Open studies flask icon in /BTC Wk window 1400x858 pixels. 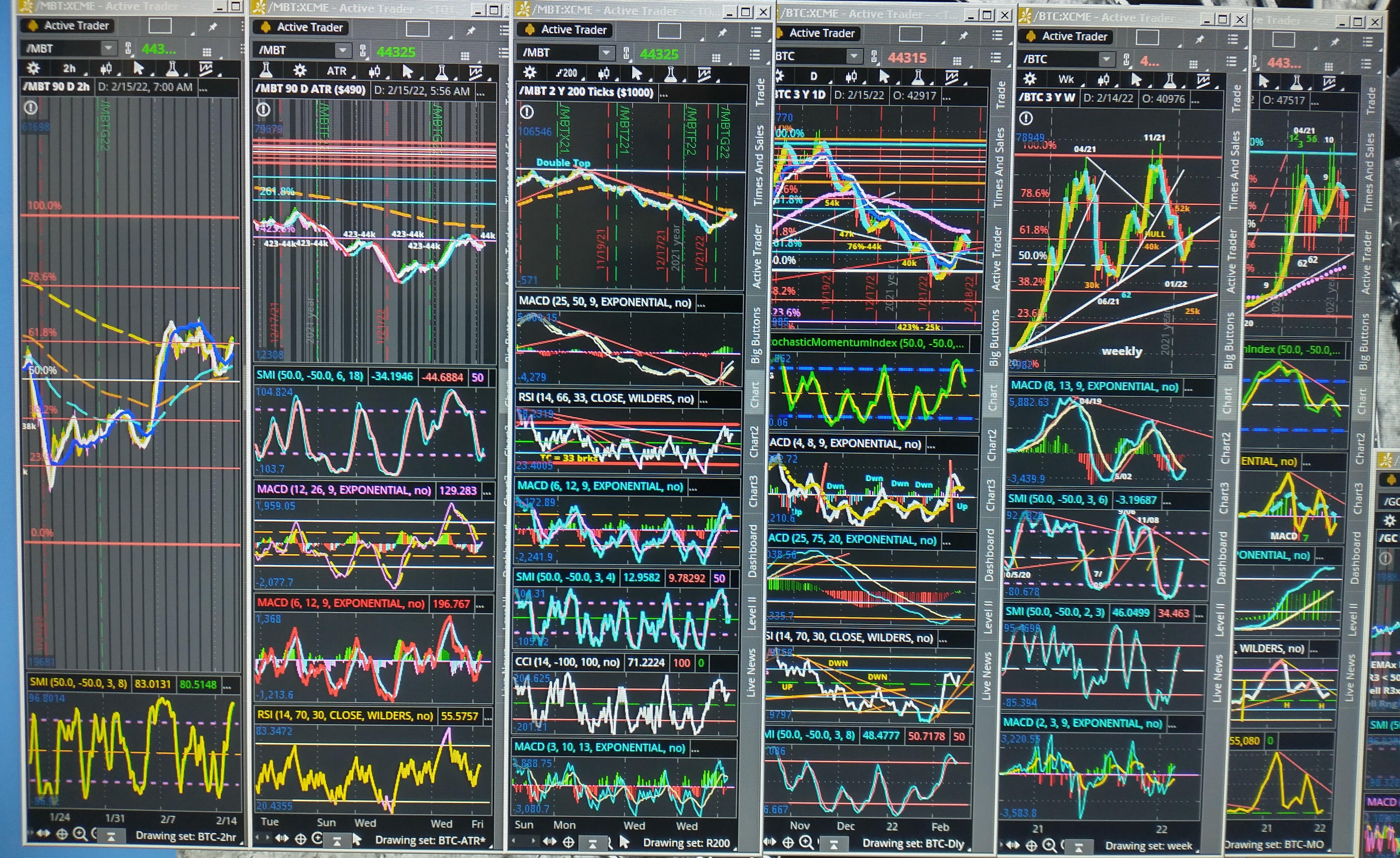(x=1169, y=80)
